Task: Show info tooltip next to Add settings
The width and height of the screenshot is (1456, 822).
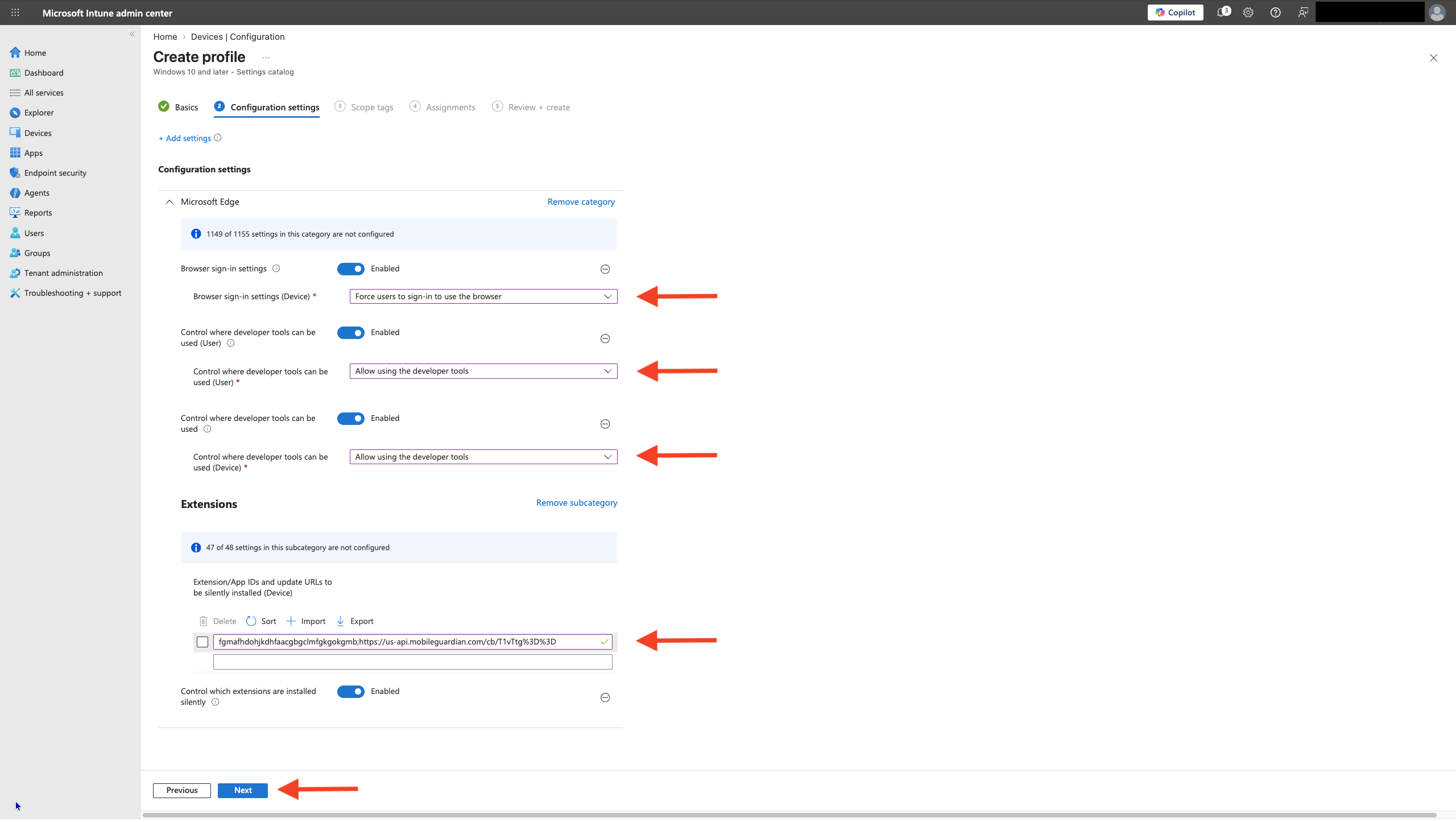Action: (217, 138)
